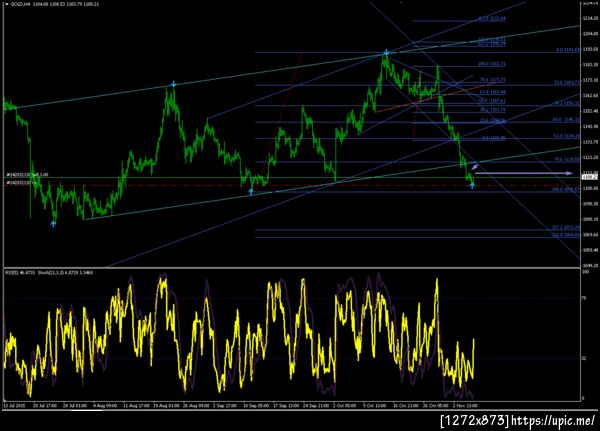The image size is (600, 431).
Task: Click time axis label 20 Jul 17:00
Action: (45, 405)
